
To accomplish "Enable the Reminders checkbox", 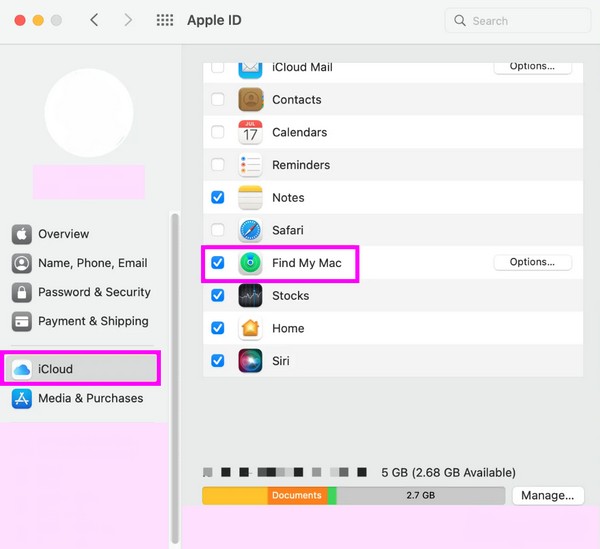I will [218, 165].
